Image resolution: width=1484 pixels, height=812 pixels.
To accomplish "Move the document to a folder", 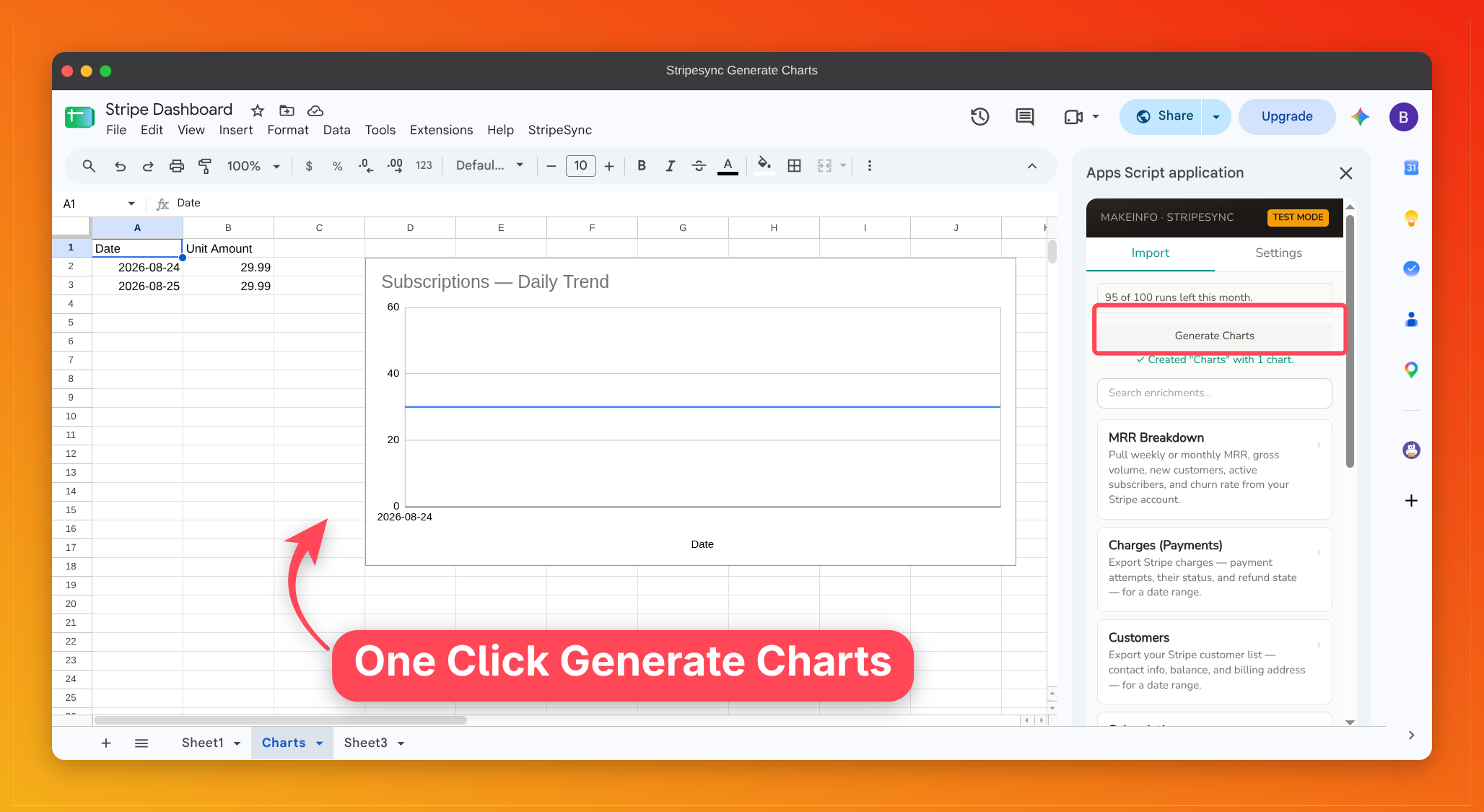I will coord(287,110).
